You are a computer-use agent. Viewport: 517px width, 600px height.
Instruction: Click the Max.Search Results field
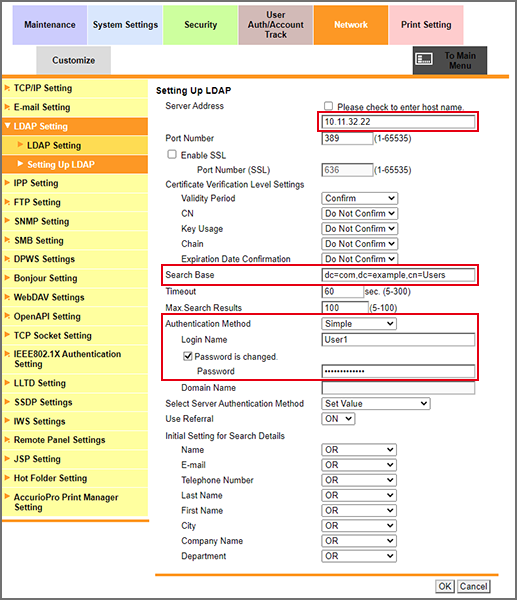click(x=345, y=308)
